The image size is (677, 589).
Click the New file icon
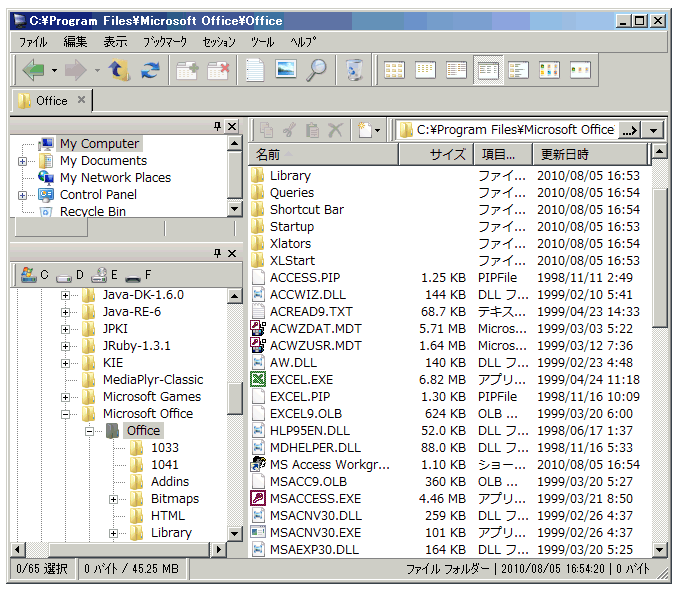click(x=365, y=130)
